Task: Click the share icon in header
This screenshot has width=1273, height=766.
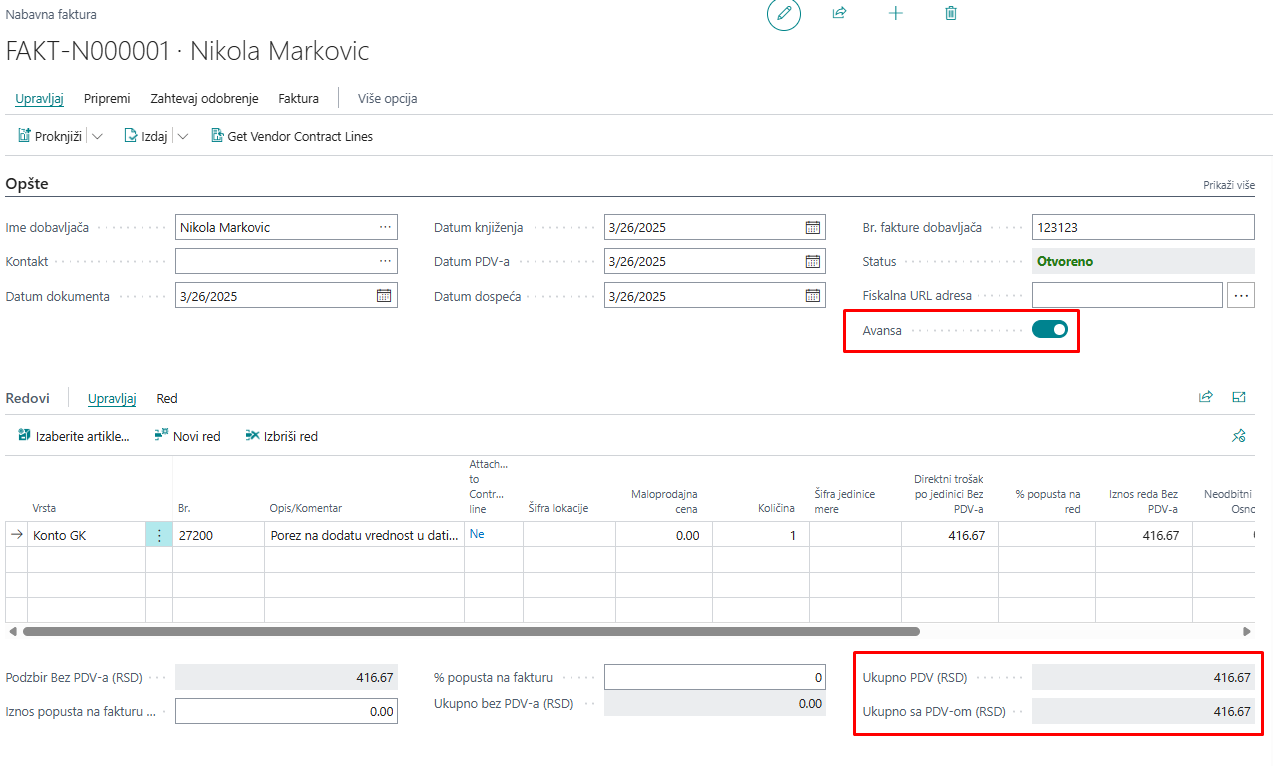Action: click(x=840, y=14)
